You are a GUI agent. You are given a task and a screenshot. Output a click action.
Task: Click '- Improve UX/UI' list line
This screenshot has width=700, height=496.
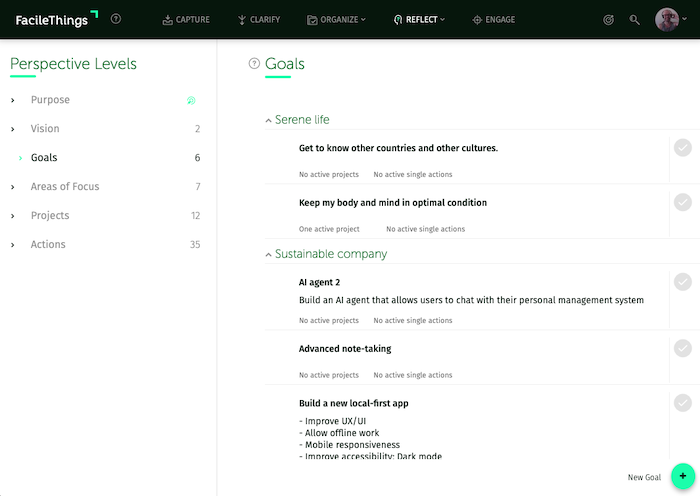(333, 421)
